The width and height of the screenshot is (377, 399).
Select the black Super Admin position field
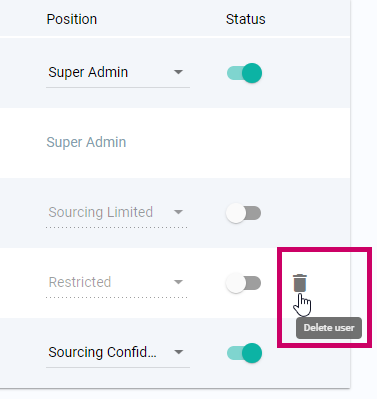point(118,73)
